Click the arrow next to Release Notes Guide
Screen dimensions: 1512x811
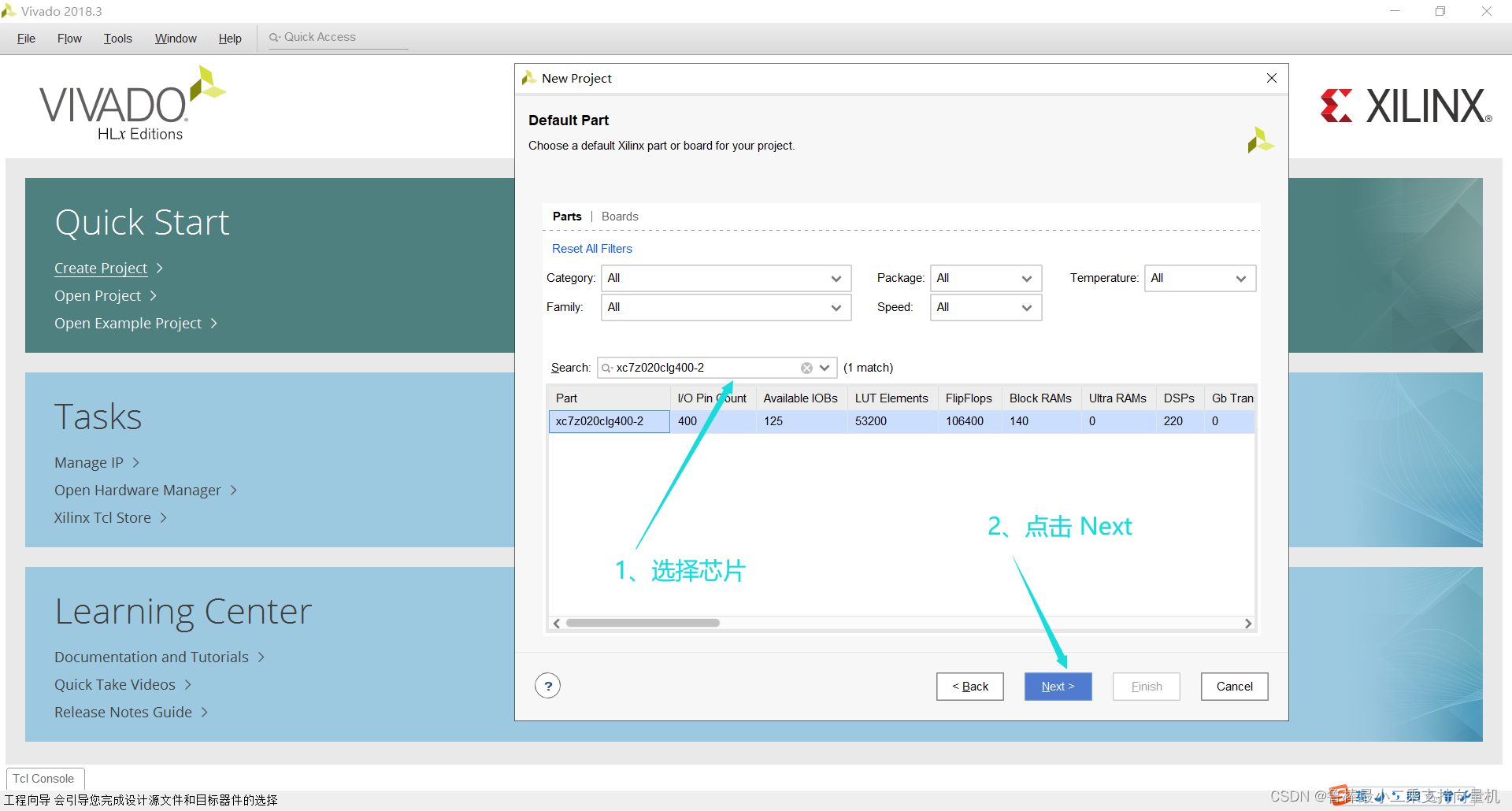pyautogui.click(x=205, y=713)
